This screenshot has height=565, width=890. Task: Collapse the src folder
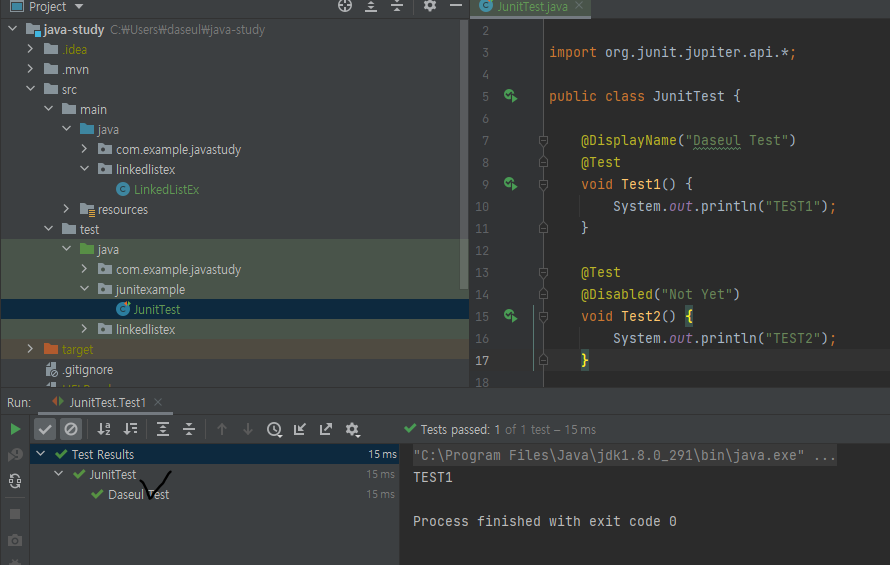(30, 89)
